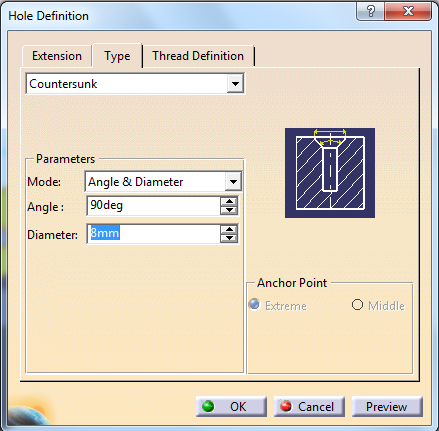Click the countersunk hole preview diagram
Image resolution: width=439 pixels, height=431 pixels.
tap(330, 173)
